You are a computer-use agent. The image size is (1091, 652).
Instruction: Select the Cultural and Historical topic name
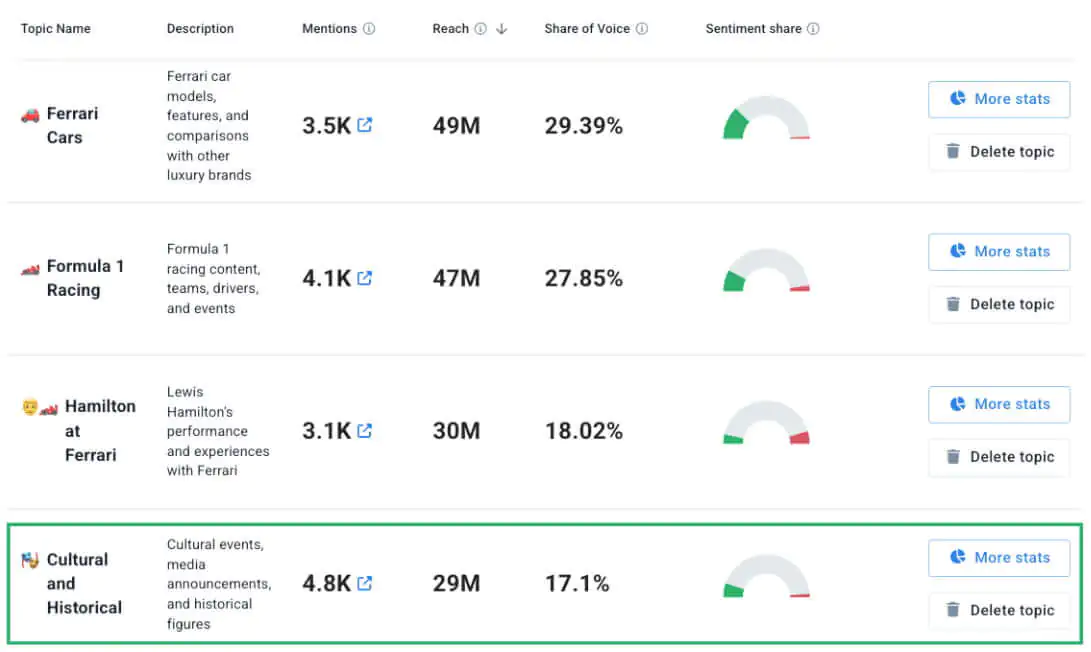[x=84, y=583]
